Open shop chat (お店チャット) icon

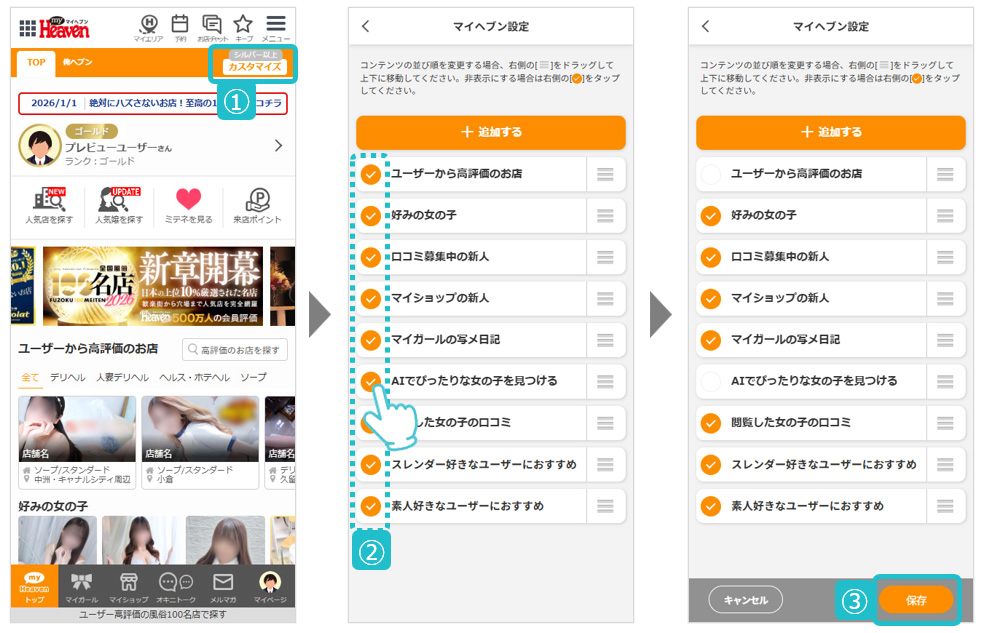pyautogui.click(x=211, y=27)
